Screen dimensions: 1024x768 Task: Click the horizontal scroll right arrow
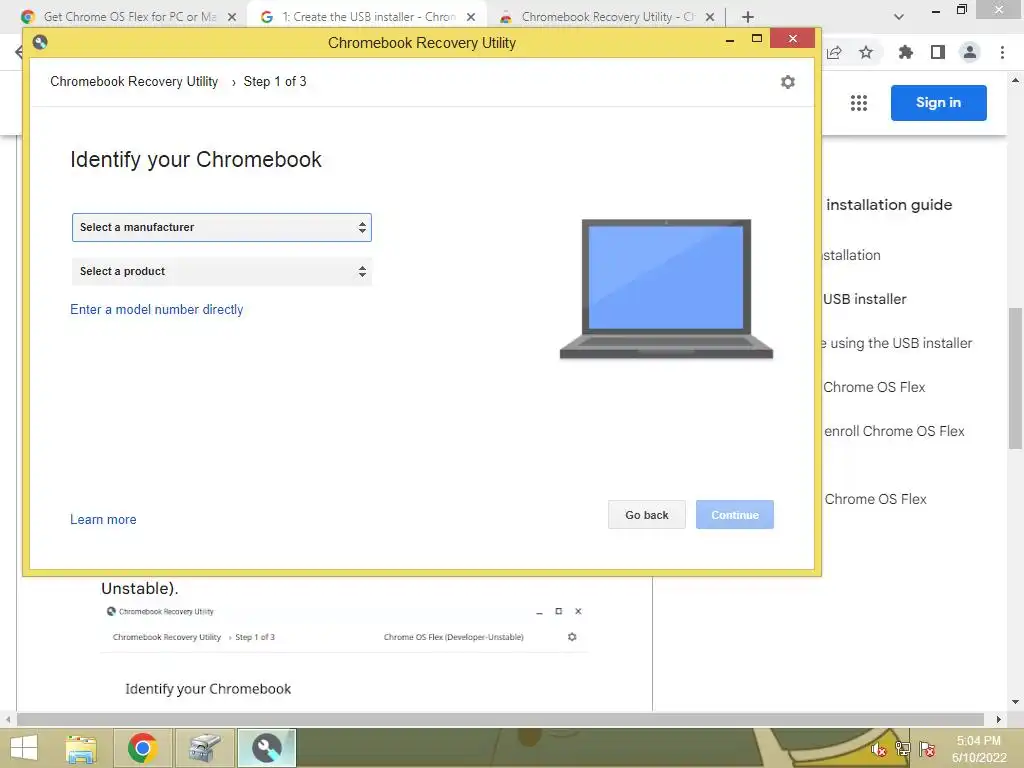pos(999,720)
